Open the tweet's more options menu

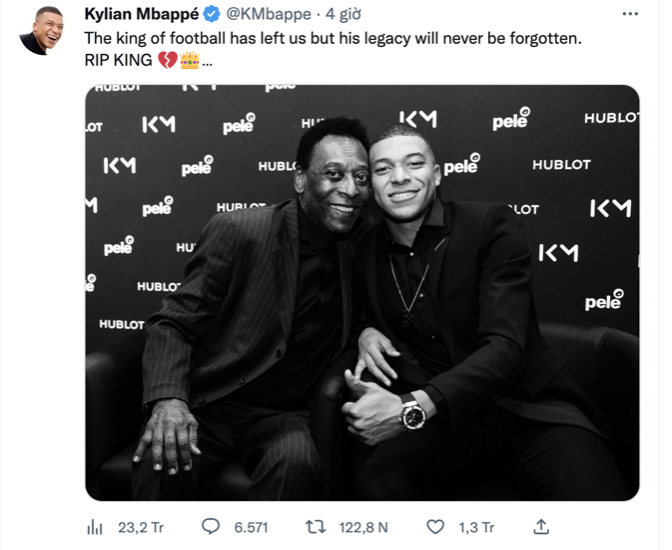[x=630, y=14]
